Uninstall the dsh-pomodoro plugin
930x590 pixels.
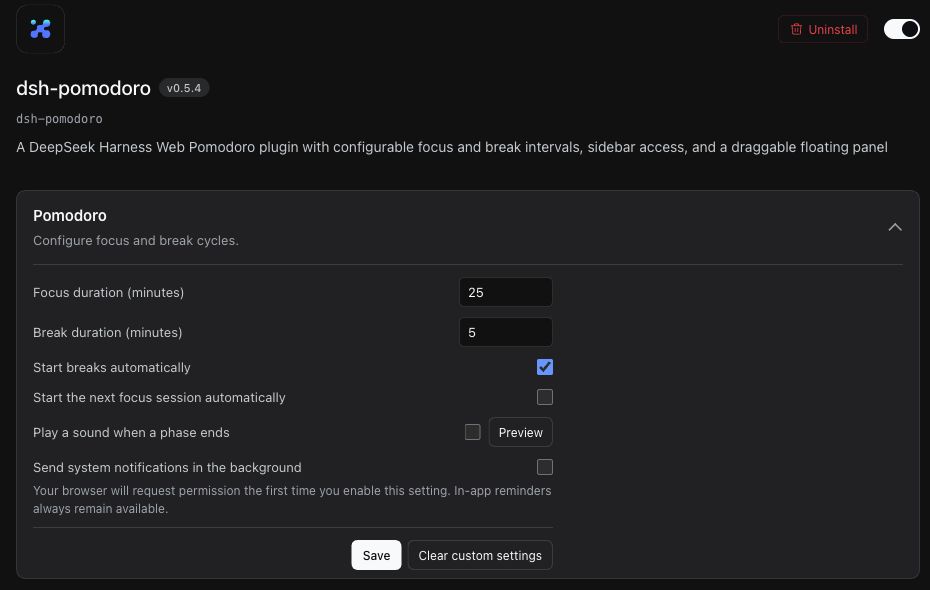[823, 29]
